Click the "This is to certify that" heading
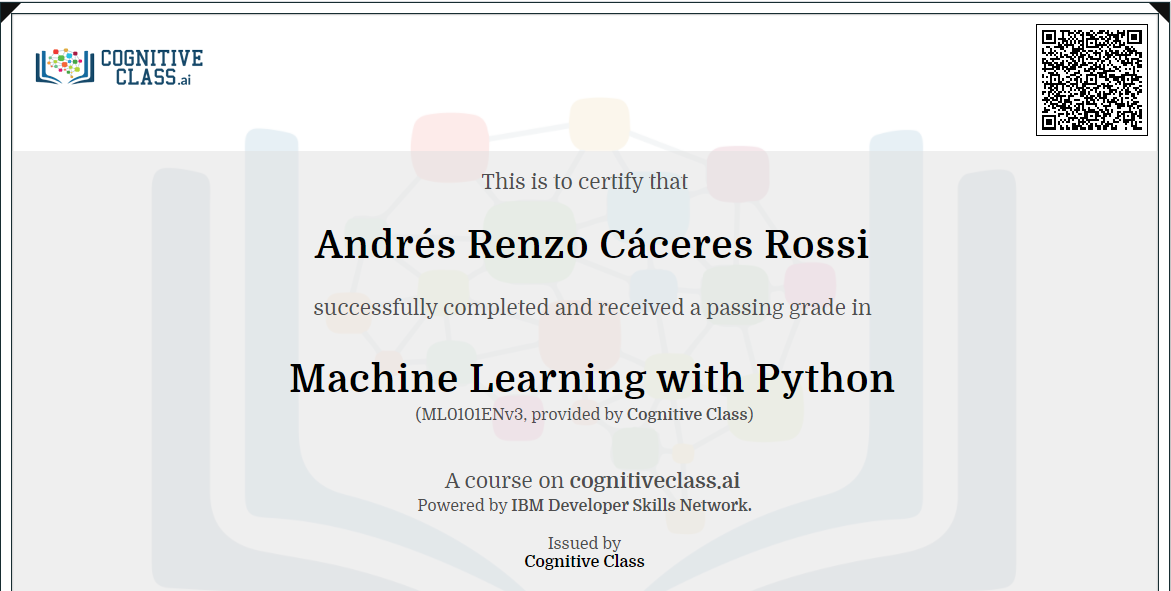 point(585,181)
